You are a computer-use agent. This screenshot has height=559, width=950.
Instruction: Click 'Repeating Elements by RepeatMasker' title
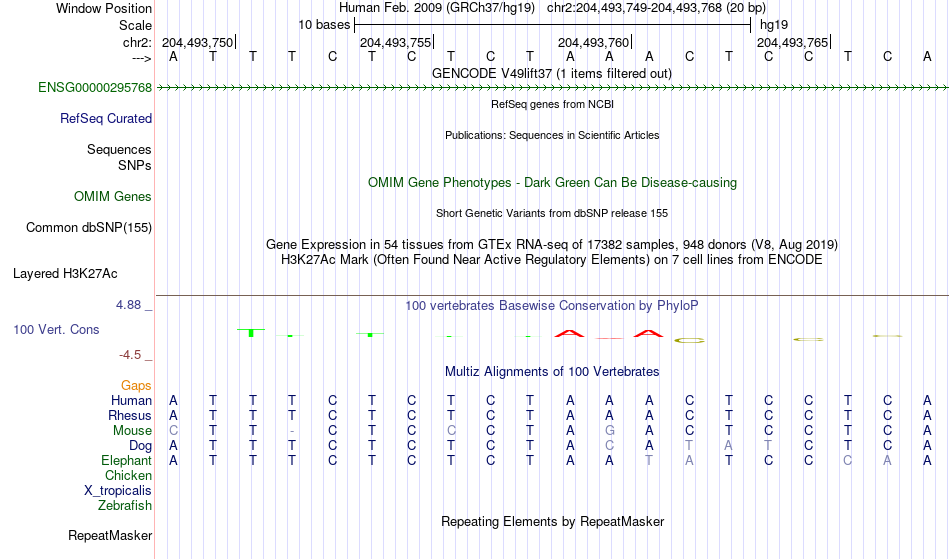click(552, 521)
